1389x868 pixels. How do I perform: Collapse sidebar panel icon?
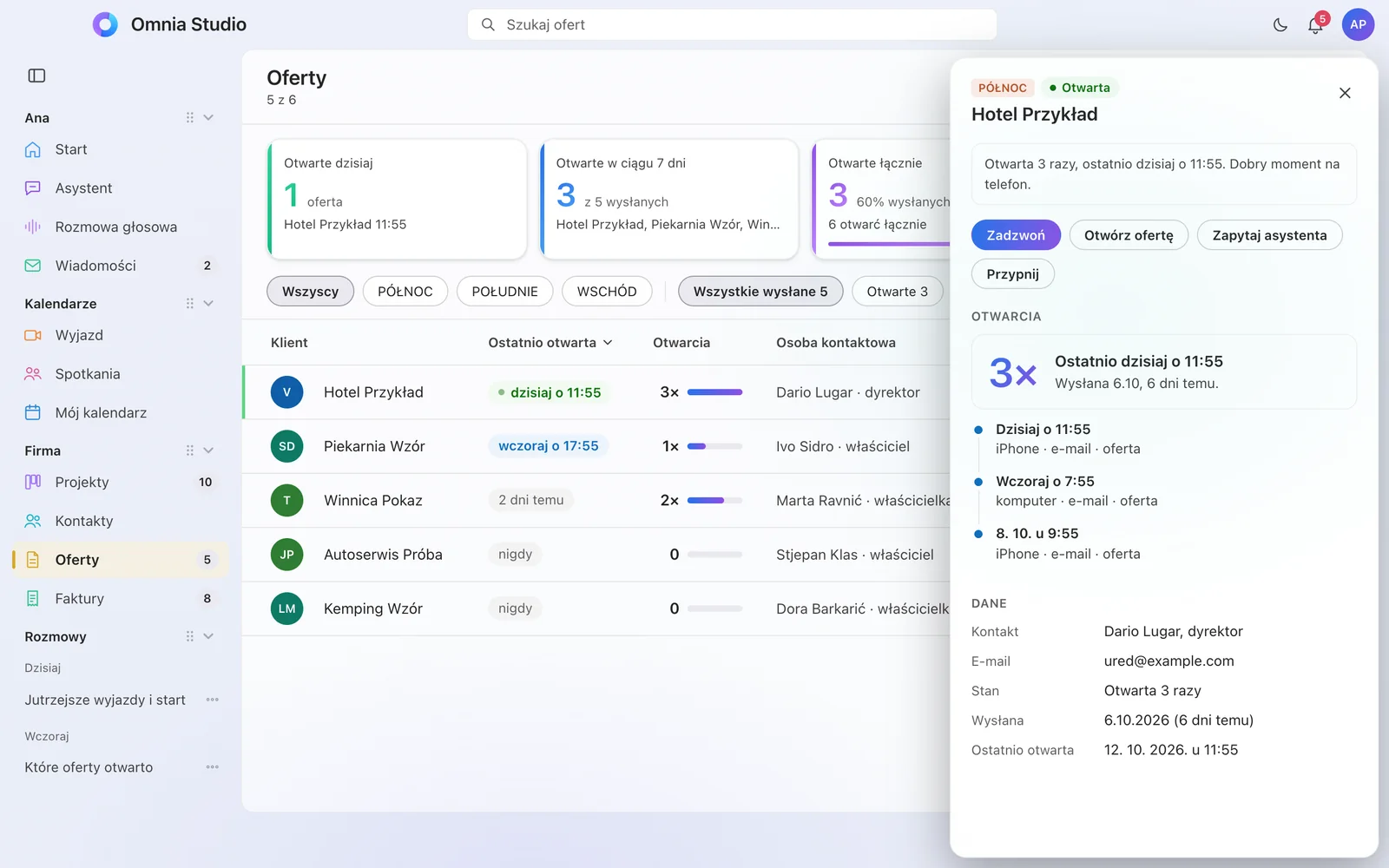[36, 76]
